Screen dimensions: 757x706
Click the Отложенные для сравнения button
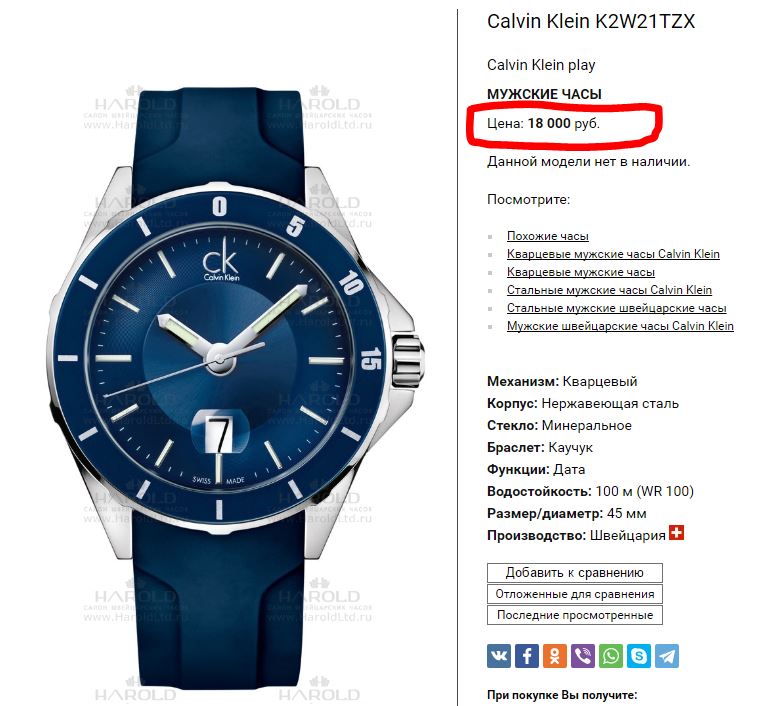coord(575,594)
